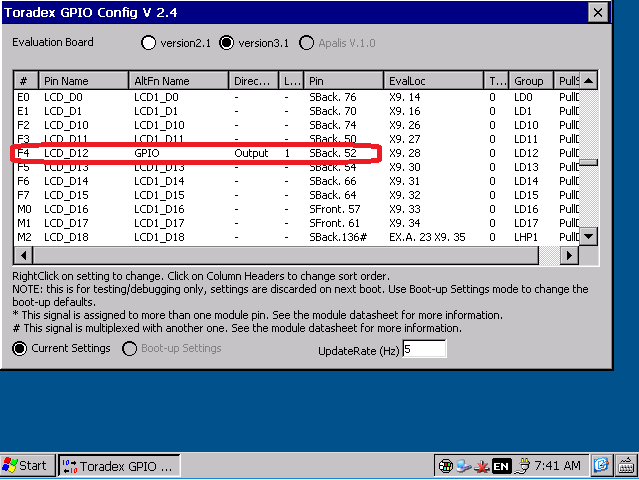
Task: Click the power plug tray icon
Action: pyautogui.click(x=522, y=466)
